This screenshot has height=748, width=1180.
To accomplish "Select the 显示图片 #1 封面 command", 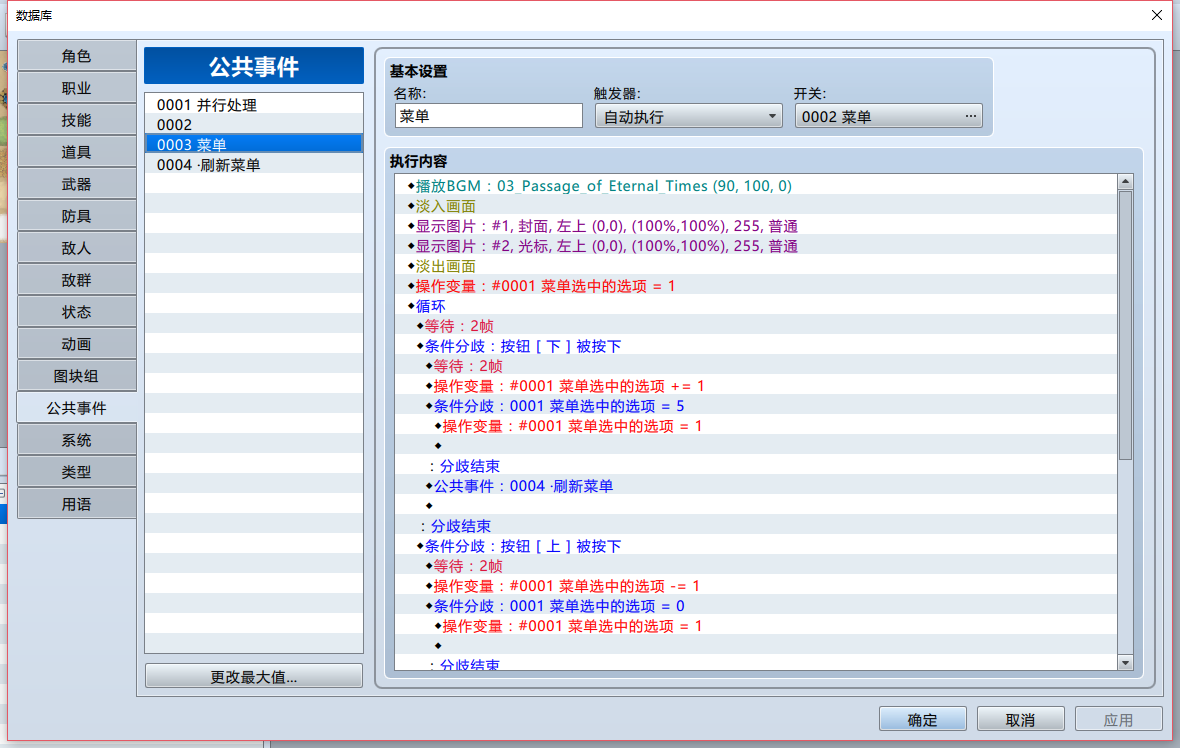I will [756, 226].
